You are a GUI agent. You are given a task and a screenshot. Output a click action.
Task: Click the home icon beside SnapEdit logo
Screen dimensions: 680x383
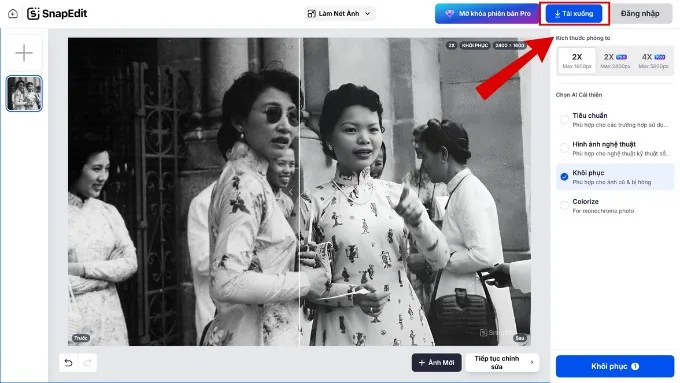pos(13,13)
